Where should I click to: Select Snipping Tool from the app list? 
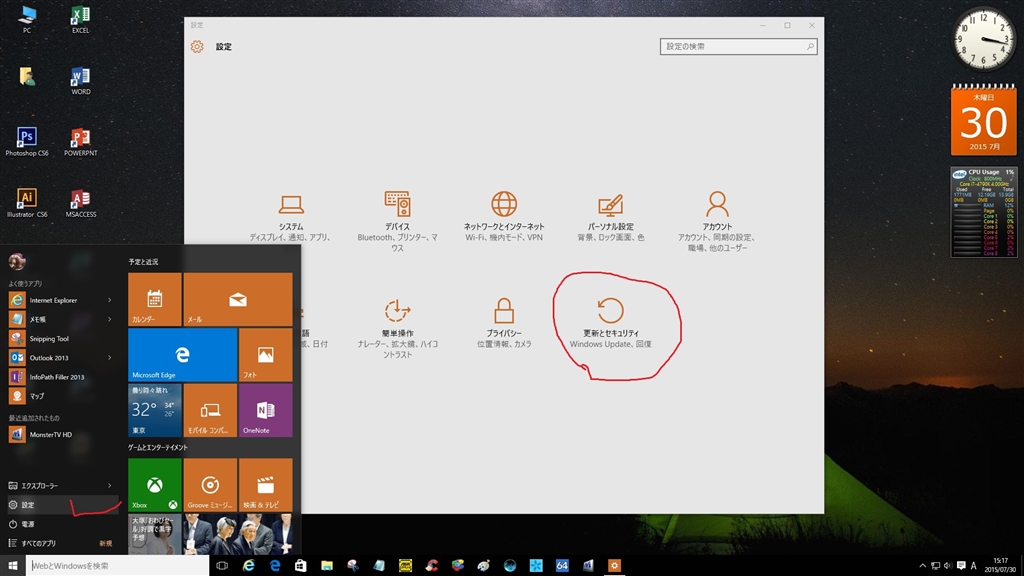(x=50, y=338)
